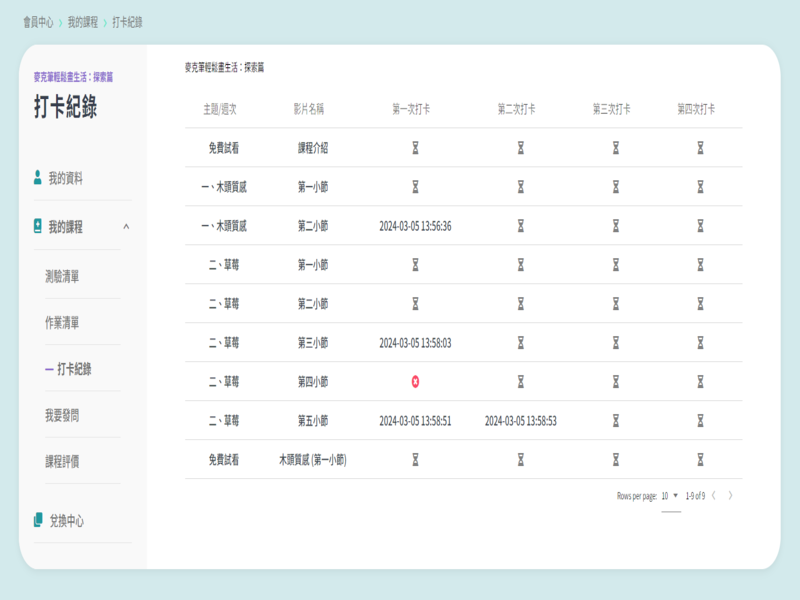Click the book icon beside 我的課程

point(38,227)
